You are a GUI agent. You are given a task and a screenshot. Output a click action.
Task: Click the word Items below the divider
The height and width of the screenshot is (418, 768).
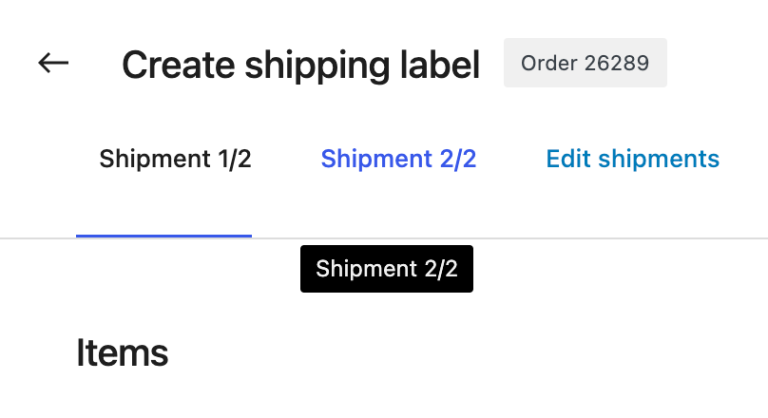(122, 353)
